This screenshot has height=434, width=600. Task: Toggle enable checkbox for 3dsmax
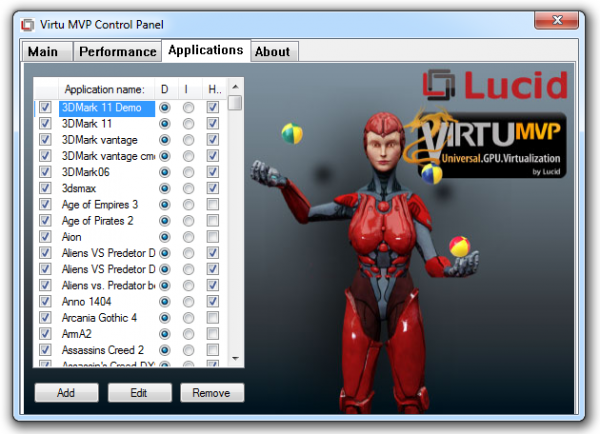coord(46,188)
